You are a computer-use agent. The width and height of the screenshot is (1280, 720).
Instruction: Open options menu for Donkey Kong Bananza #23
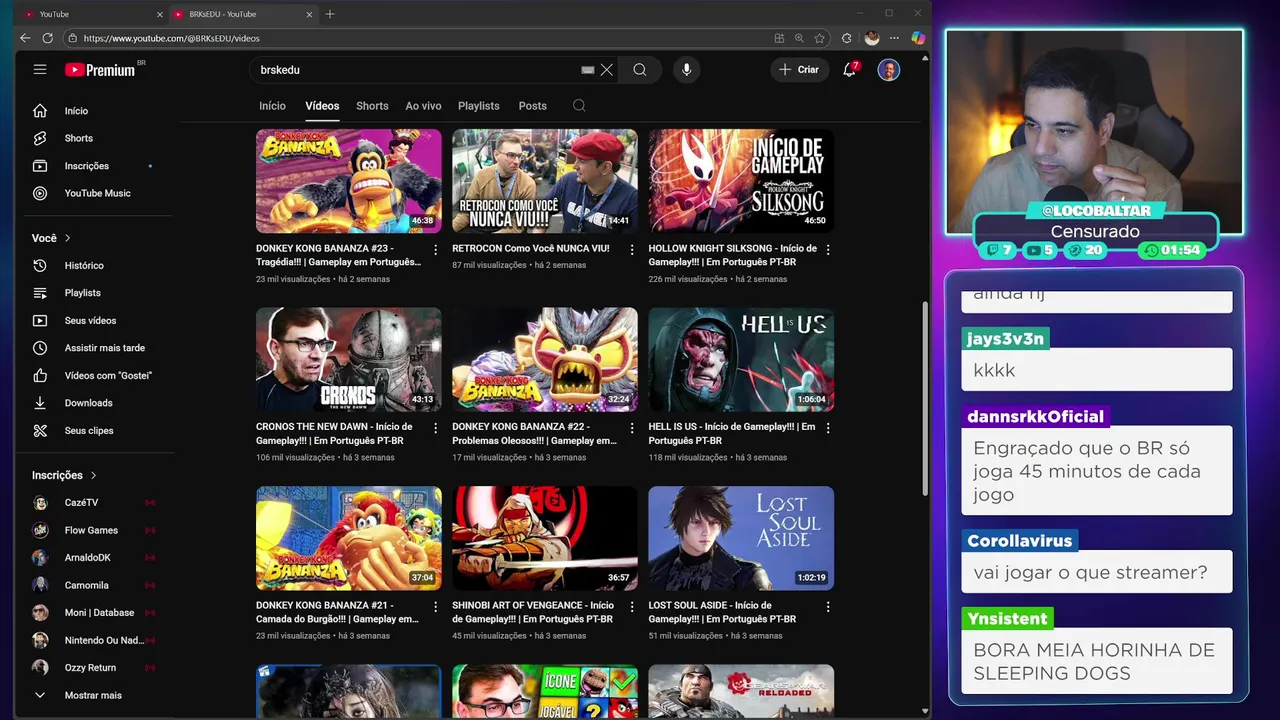pyautogui.click(x=435, y=249)
